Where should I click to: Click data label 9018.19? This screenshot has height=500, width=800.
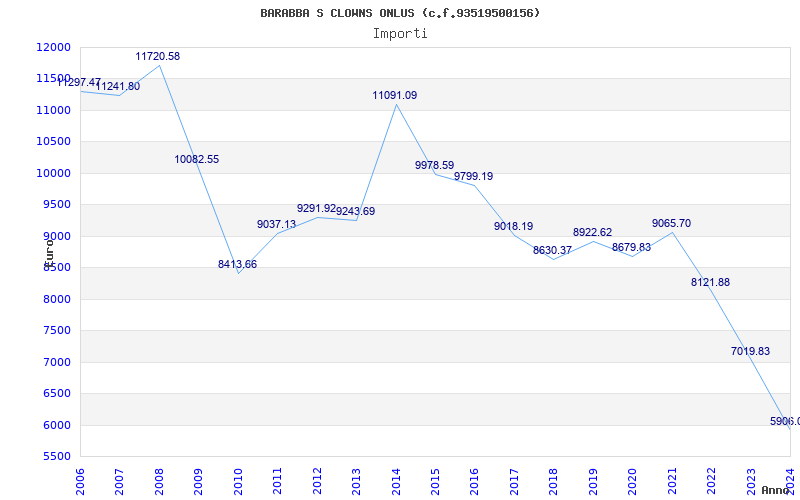pos(513,226)
